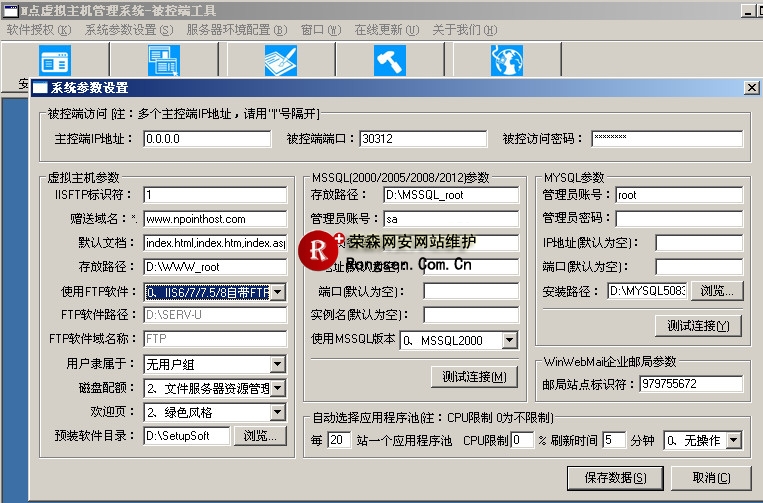763x503 pixels.
Task: Click MSSQL 测试连接(M) button
Action: point(474,377)
